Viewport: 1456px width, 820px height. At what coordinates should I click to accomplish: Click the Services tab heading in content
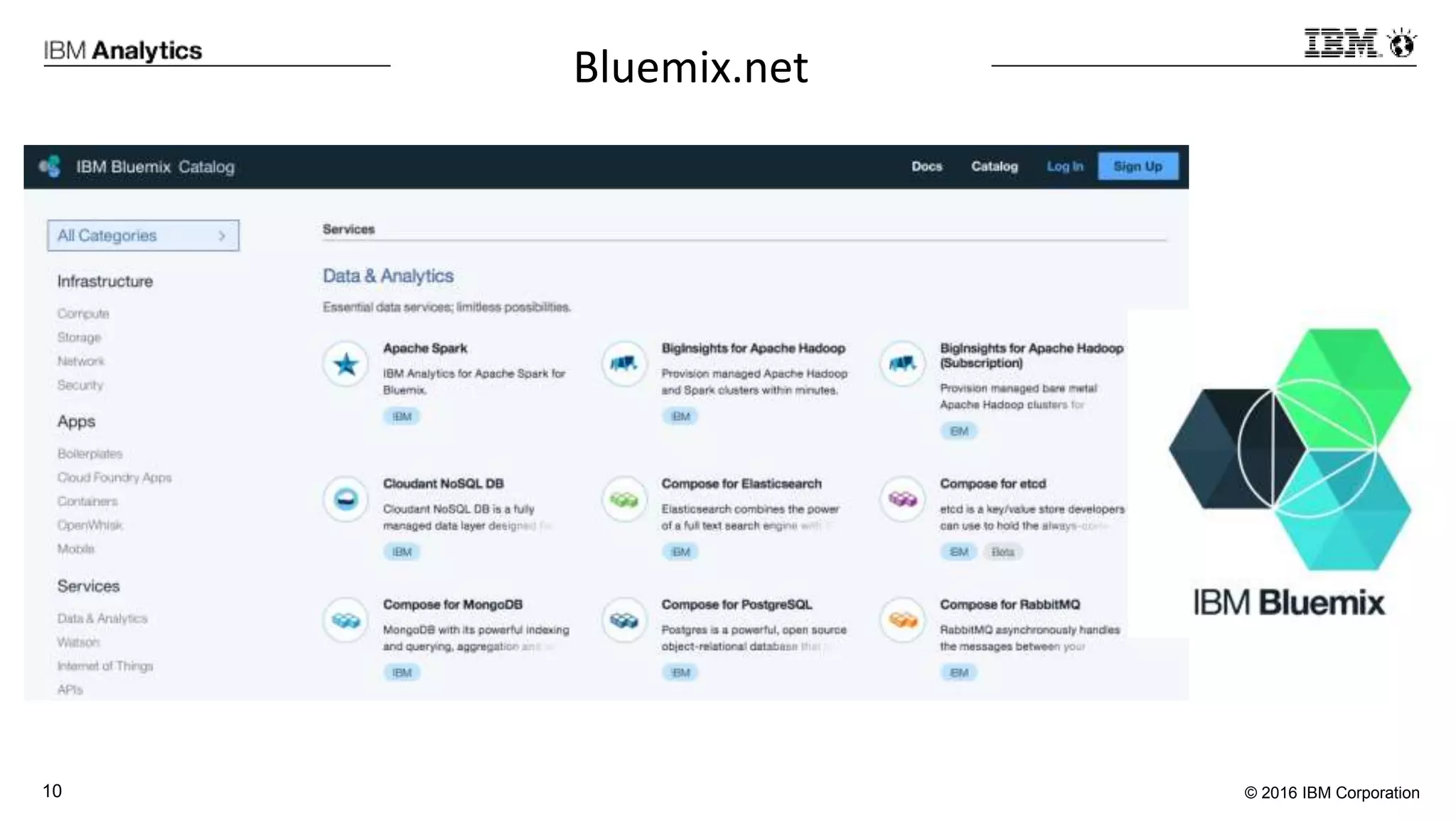point(348,229)
